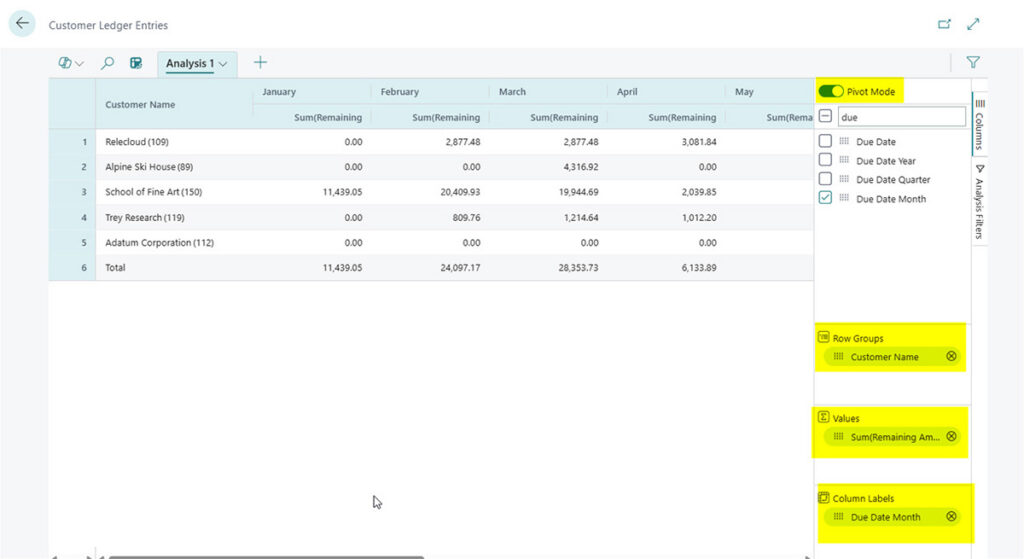
Task: Grab the Due Date Quarter drag handle
Action: [x=844, y=179]
